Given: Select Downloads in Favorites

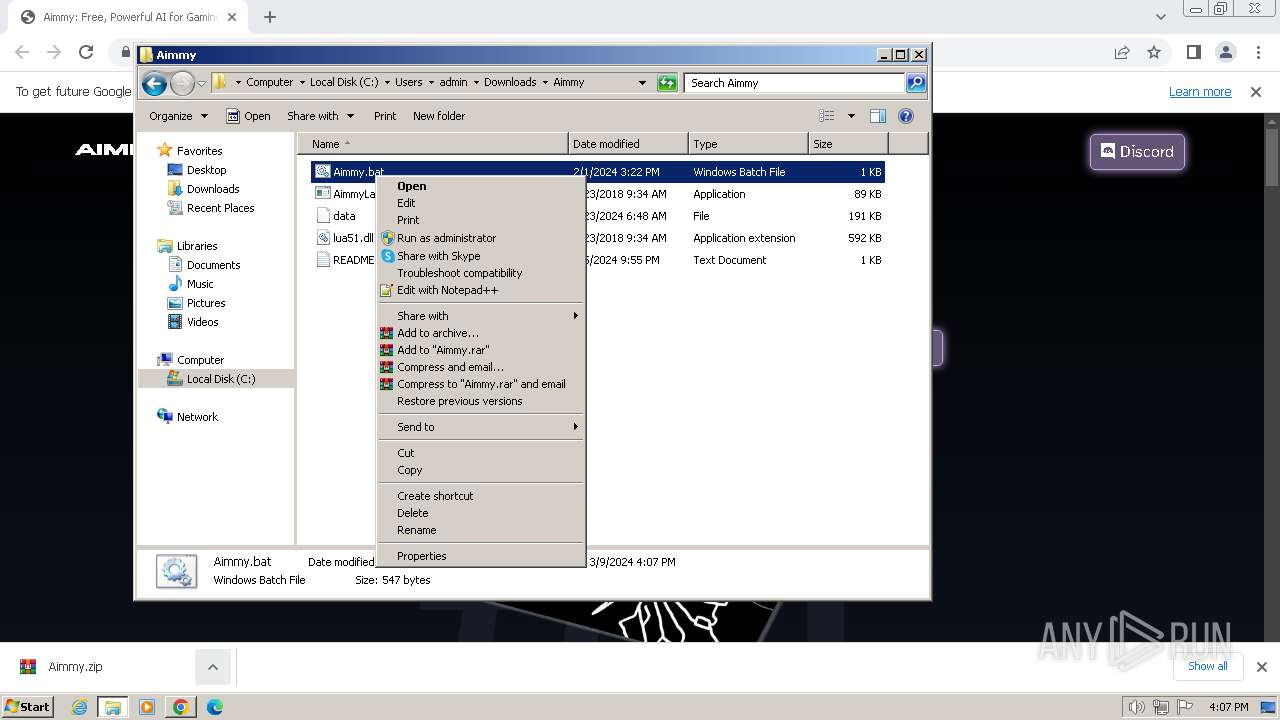Looking at the screenshot, I should (213, 189).
